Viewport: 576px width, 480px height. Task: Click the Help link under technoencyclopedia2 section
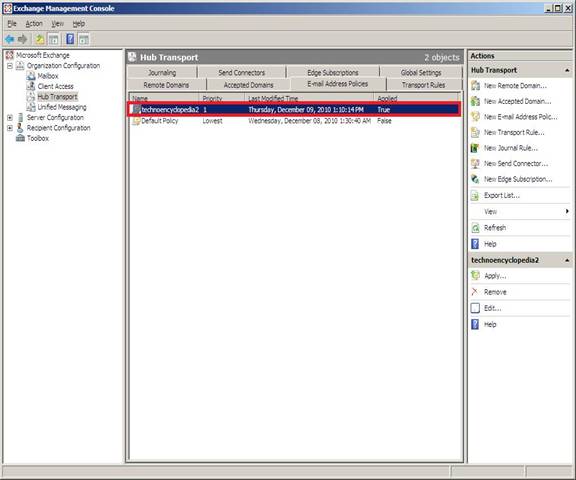(x=490, y=324)
